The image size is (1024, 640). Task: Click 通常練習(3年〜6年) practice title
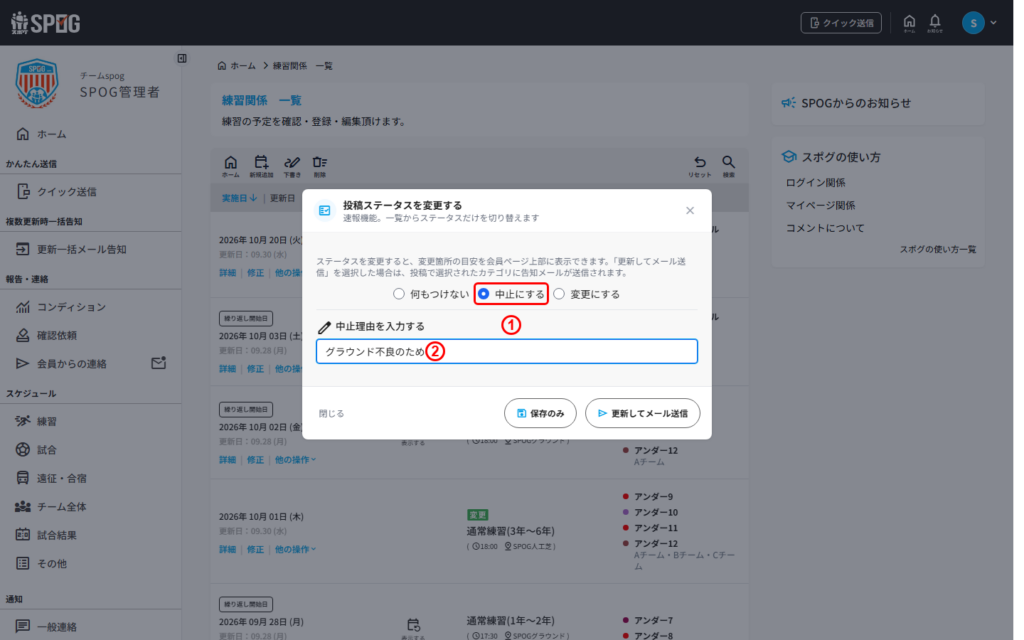coord(511,531)
